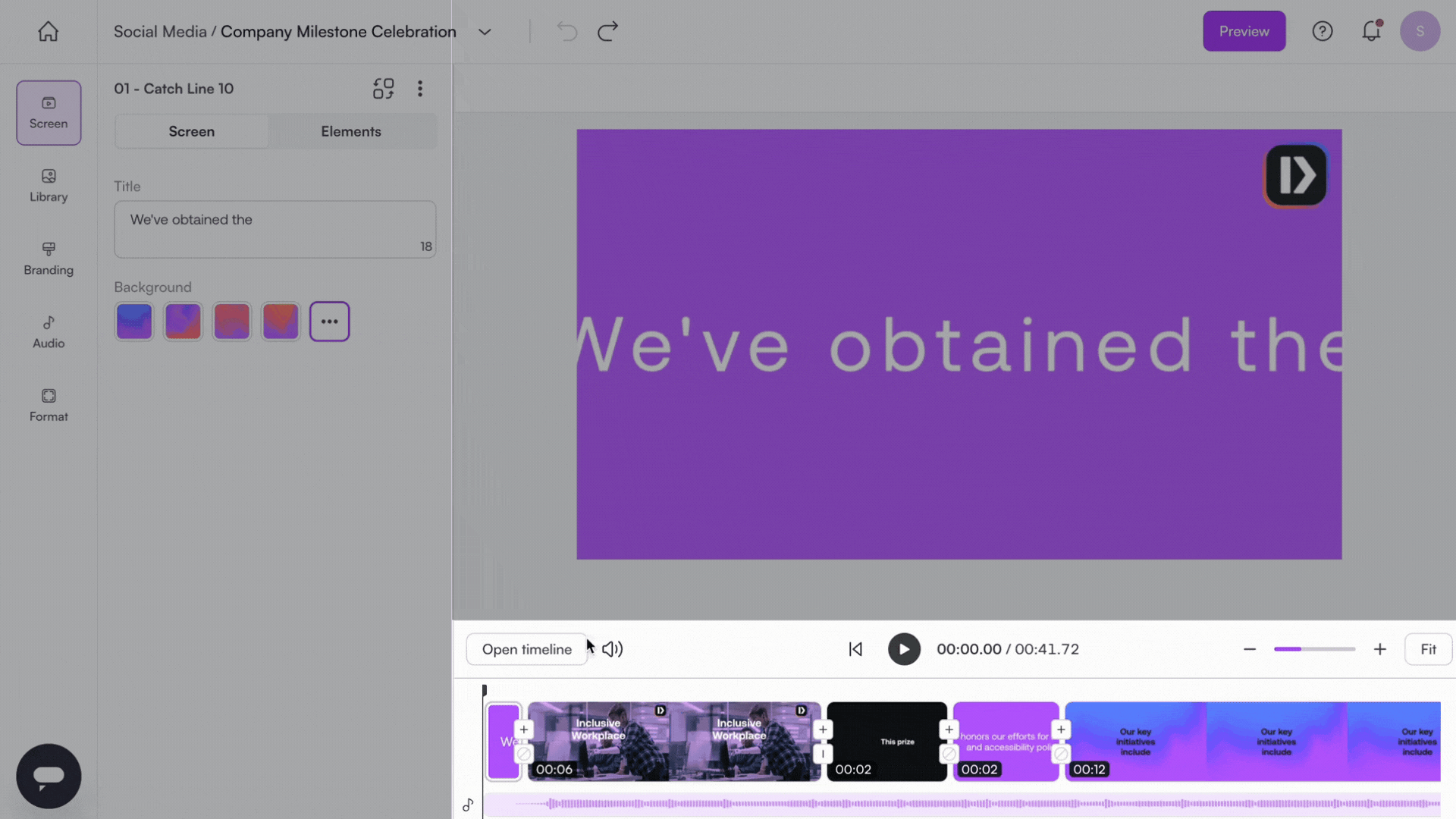Open the Format sidebar panel

[x=49, y=405]
